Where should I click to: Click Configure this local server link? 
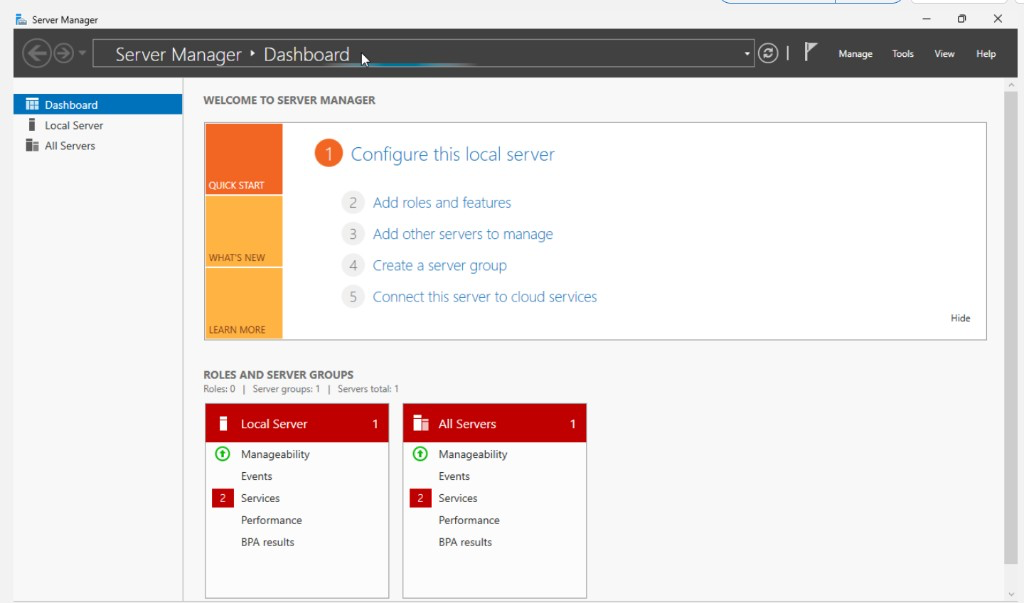coord(453,154)
